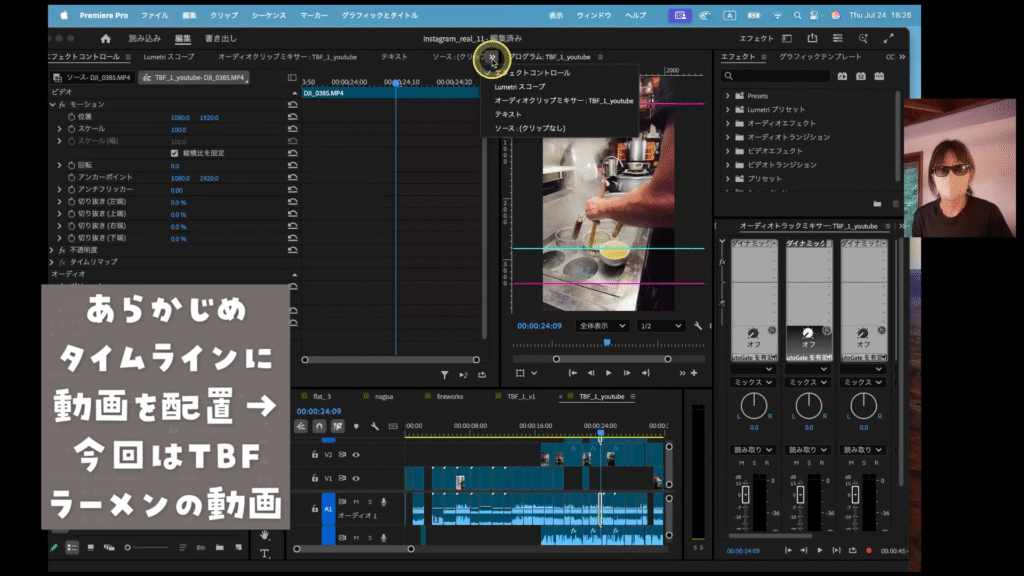Open the export share icon at top right

[812, 39]
